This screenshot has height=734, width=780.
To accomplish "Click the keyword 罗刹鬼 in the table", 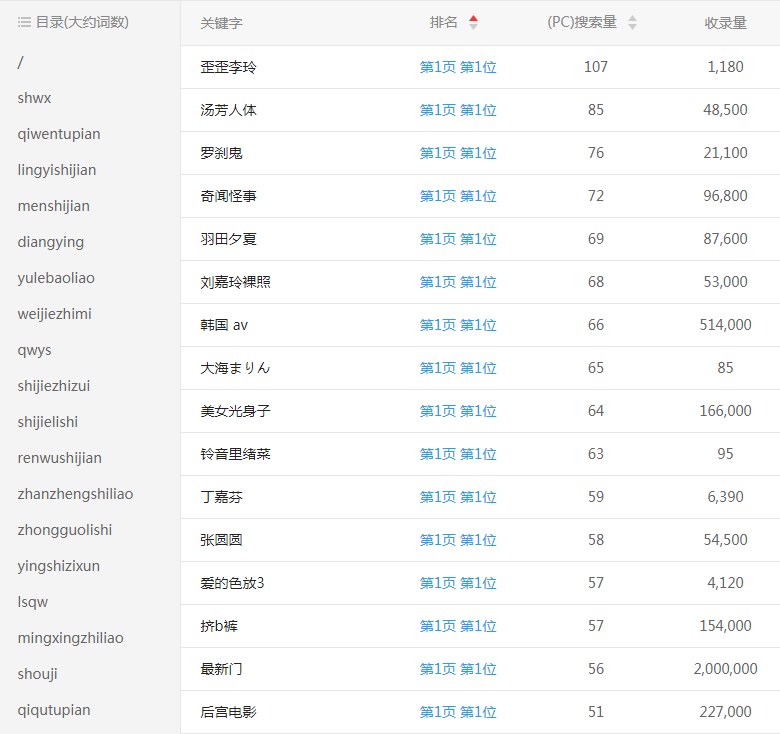I will pos(221,153).
